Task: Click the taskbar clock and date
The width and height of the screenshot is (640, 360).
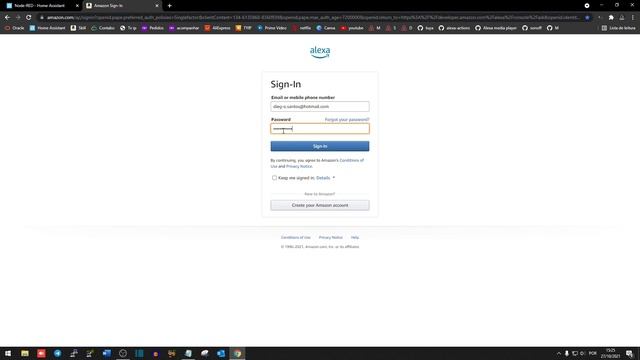Action: pos(610,353)
